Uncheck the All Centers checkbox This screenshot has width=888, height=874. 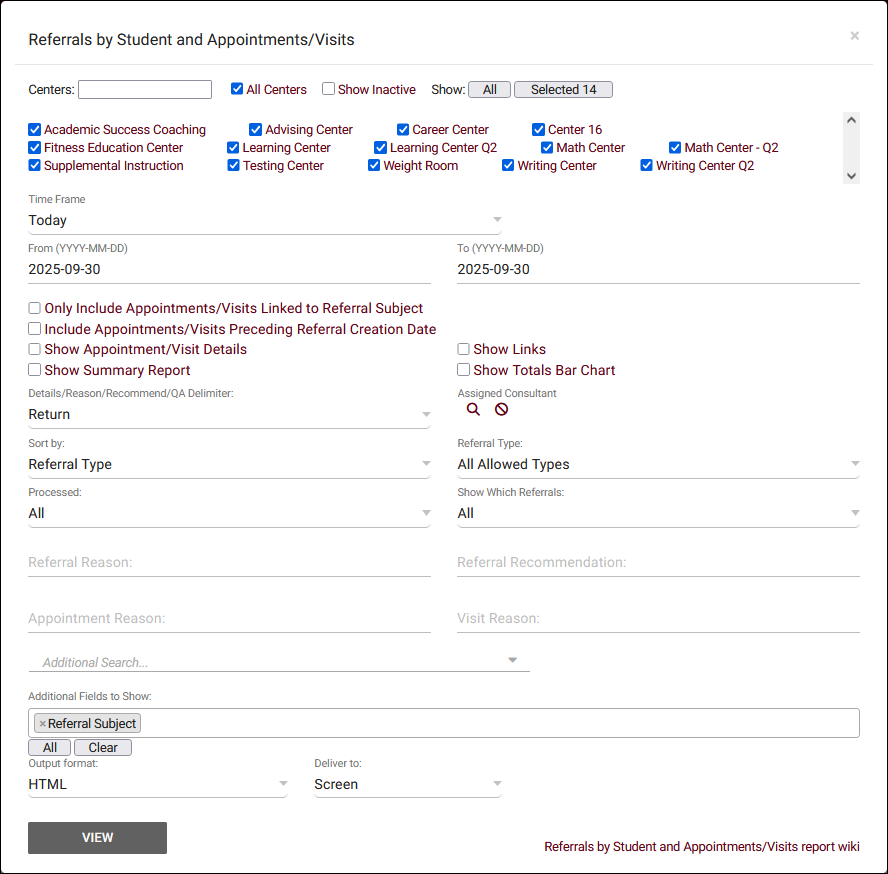click(x=237, y=89)
